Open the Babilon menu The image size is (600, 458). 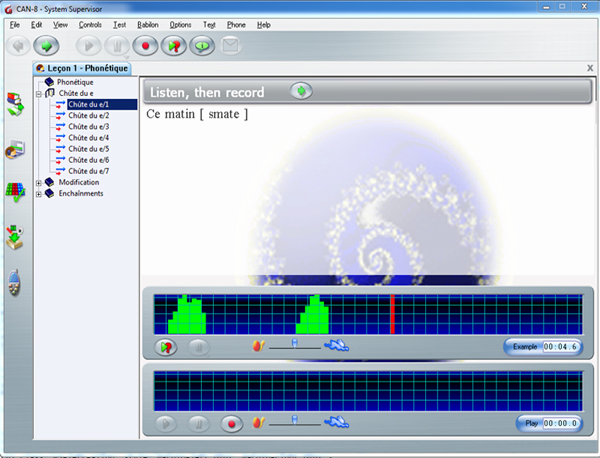[x=147, y=23]
